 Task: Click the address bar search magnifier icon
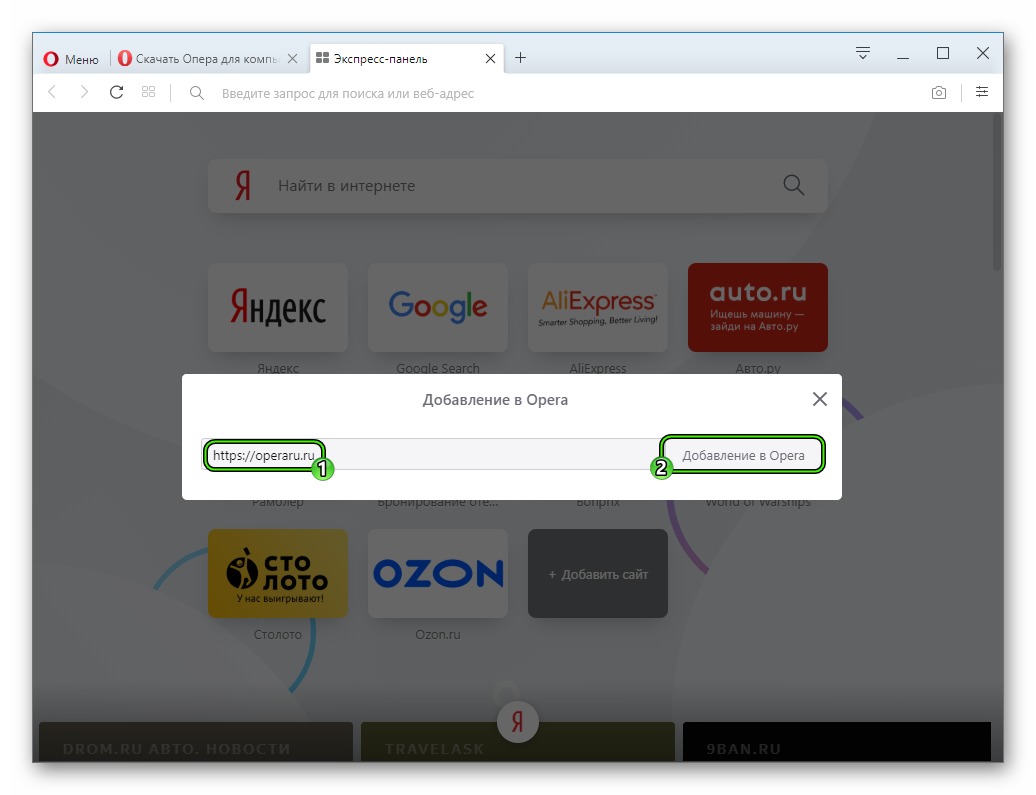[196, 93]
